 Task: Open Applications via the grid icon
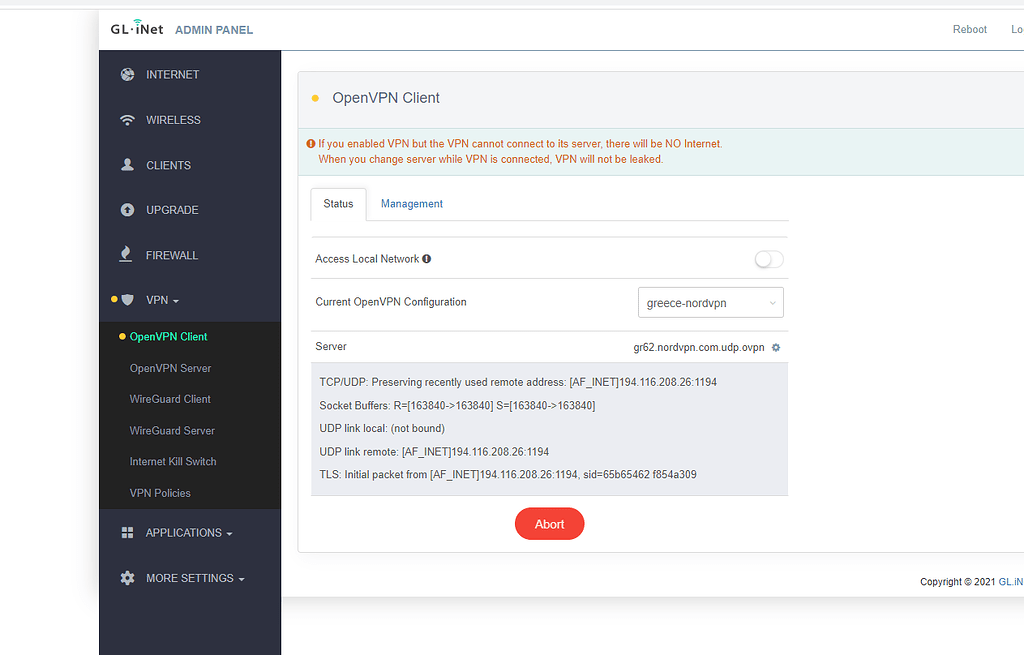coord(127,532)
